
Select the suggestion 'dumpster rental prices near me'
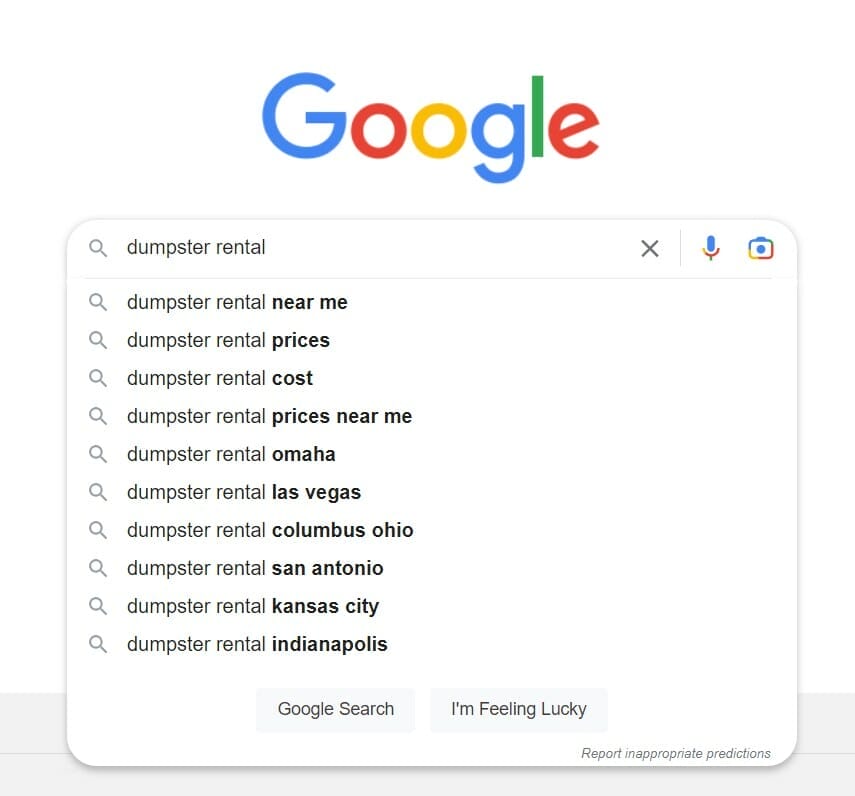coord(269,415)
